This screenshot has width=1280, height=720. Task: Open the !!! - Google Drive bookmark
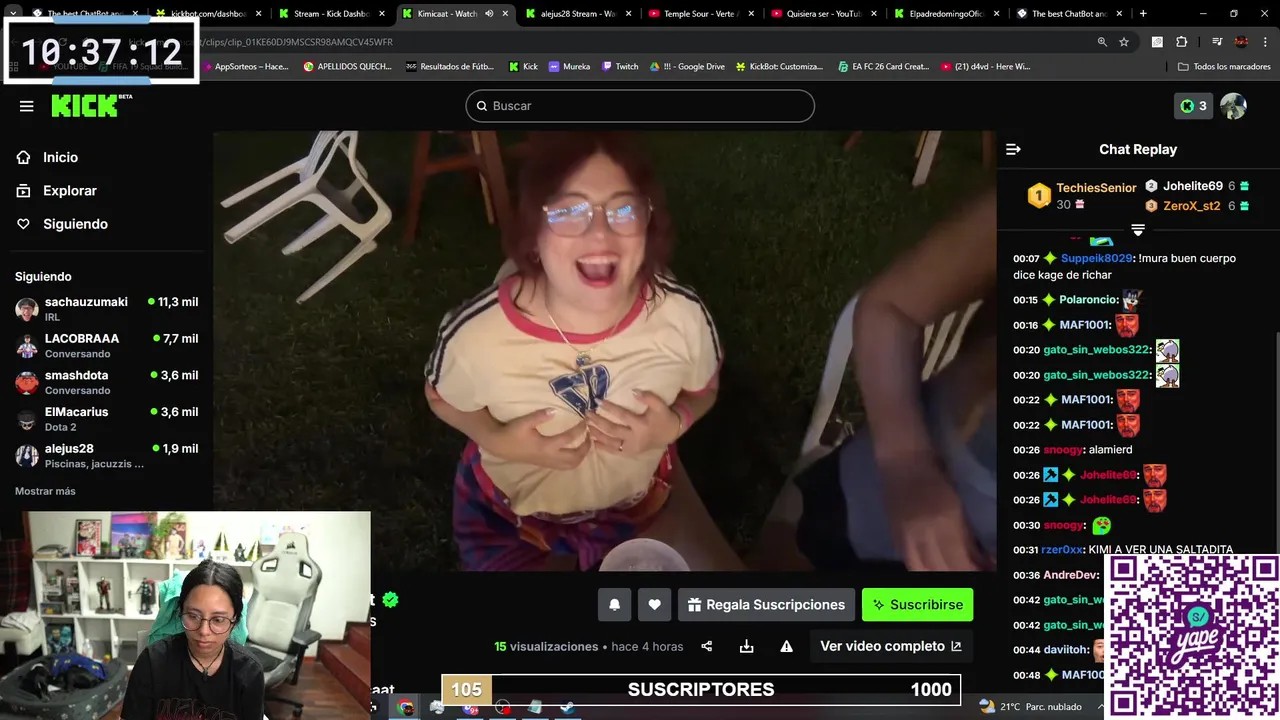coord(687,66)
